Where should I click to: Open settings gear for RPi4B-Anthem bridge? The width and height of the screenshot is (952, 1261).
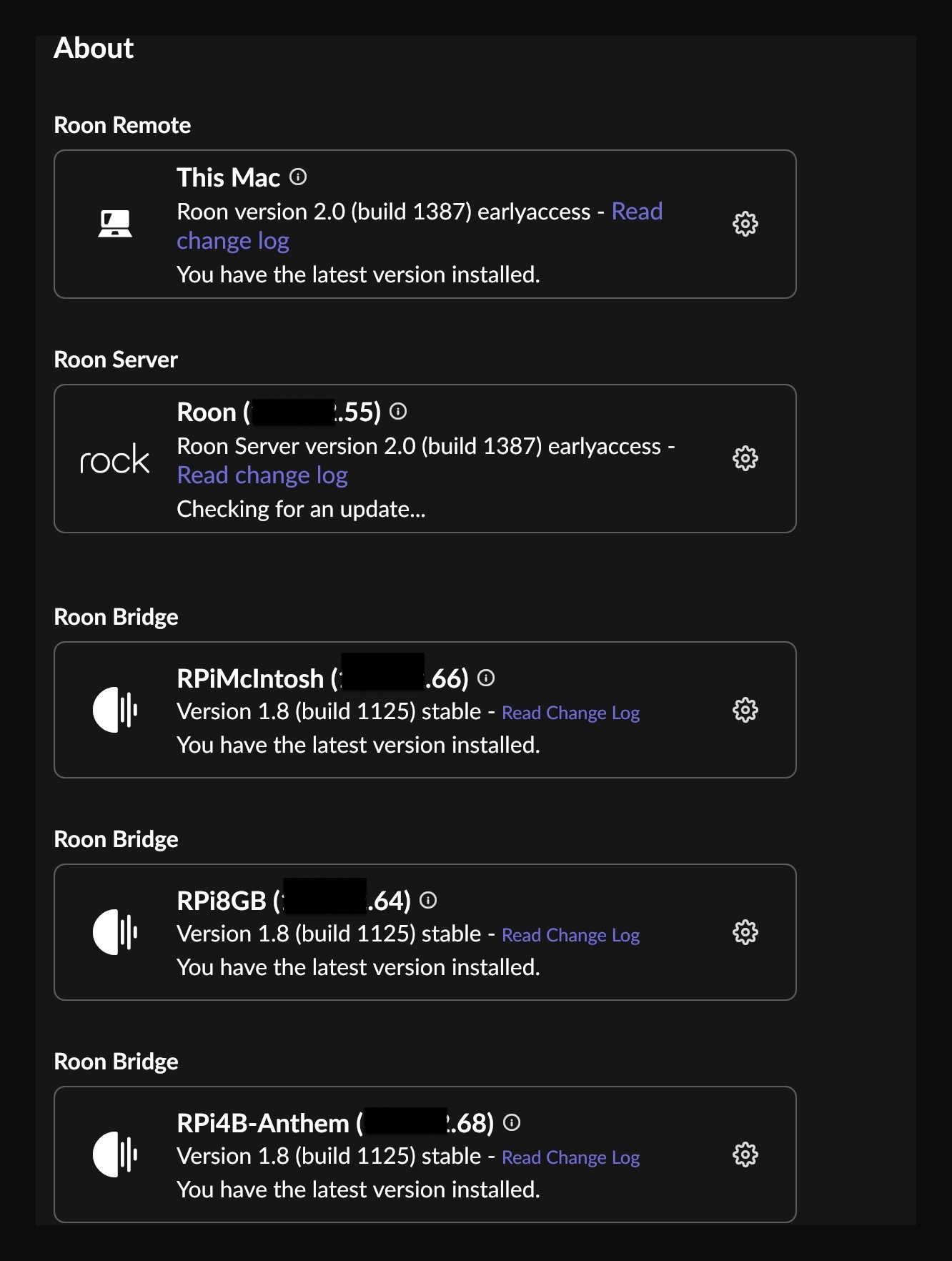pos(745,1154)
